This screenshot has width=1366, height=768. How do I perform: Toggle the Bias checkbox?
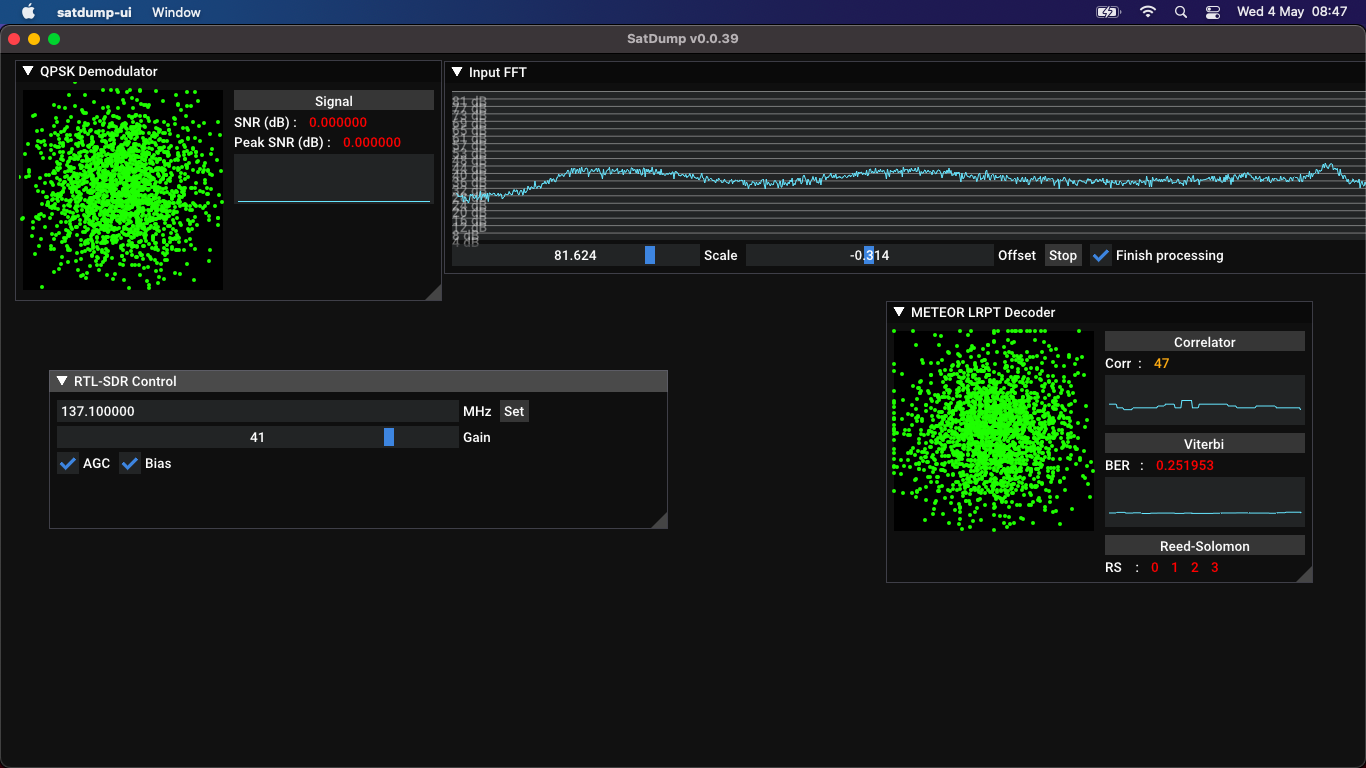tap(130, 463)
